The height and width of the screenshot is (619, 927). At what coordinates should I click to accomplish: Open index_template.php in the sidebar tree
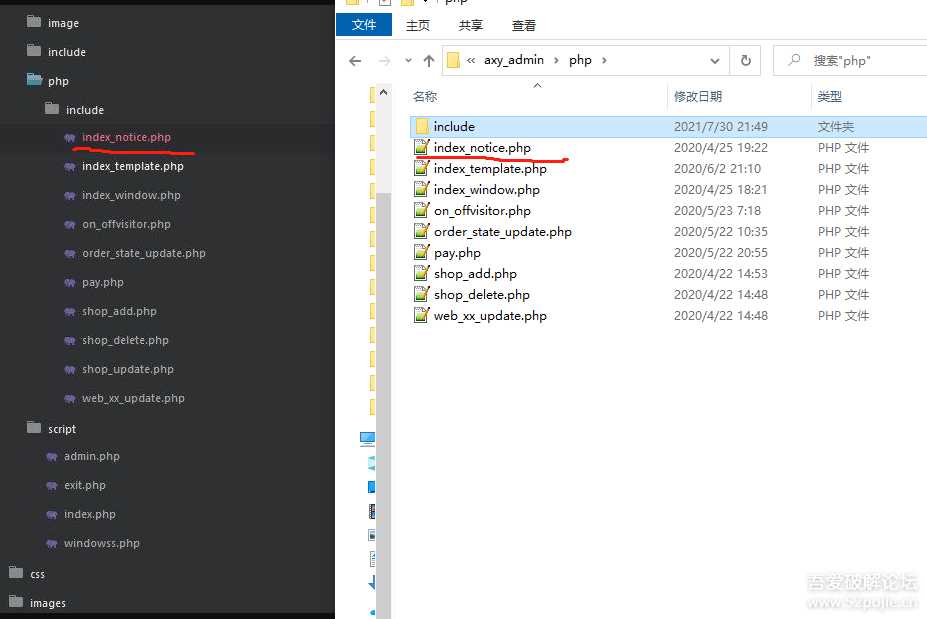pyautogui.click(x=132, y=167)
